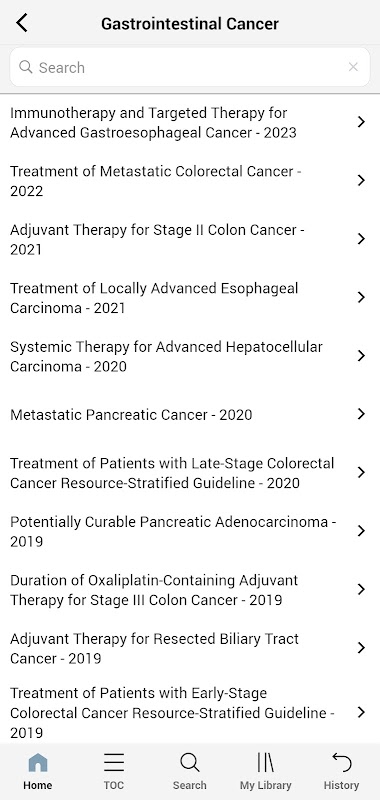Expand chevron for Resected Biliary Tract Cancer
The height and width of the screenshot is (800, 380).
coord(361,647)
